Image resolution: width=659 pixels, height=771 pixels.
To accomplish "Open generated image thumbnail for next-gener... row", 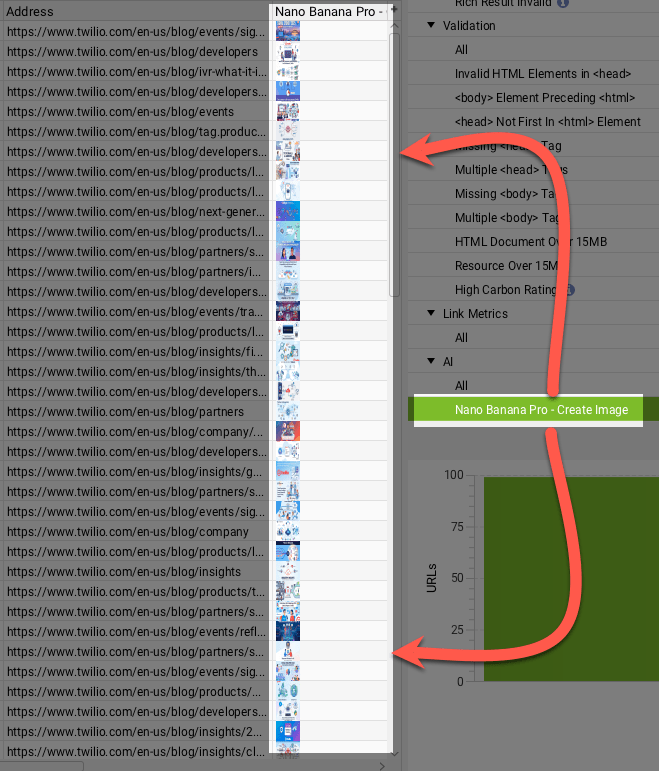I will click(288, 212).
